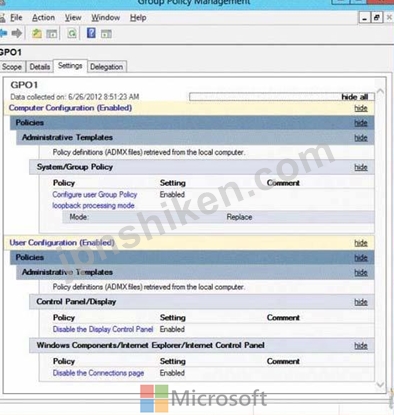Click the Up one level folder icon
Screen dimensions: 394x415
[x=37, y=33]
